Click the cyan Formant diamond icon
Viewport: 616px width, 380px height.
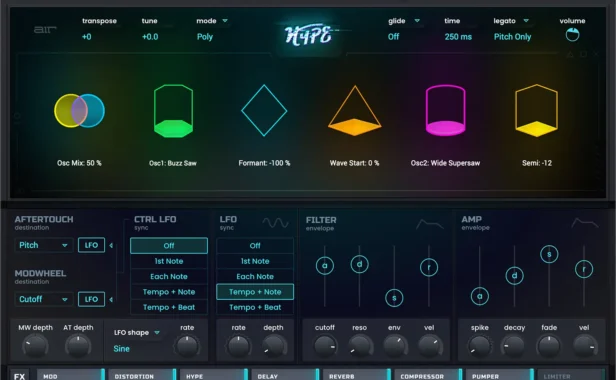[264, 110]
